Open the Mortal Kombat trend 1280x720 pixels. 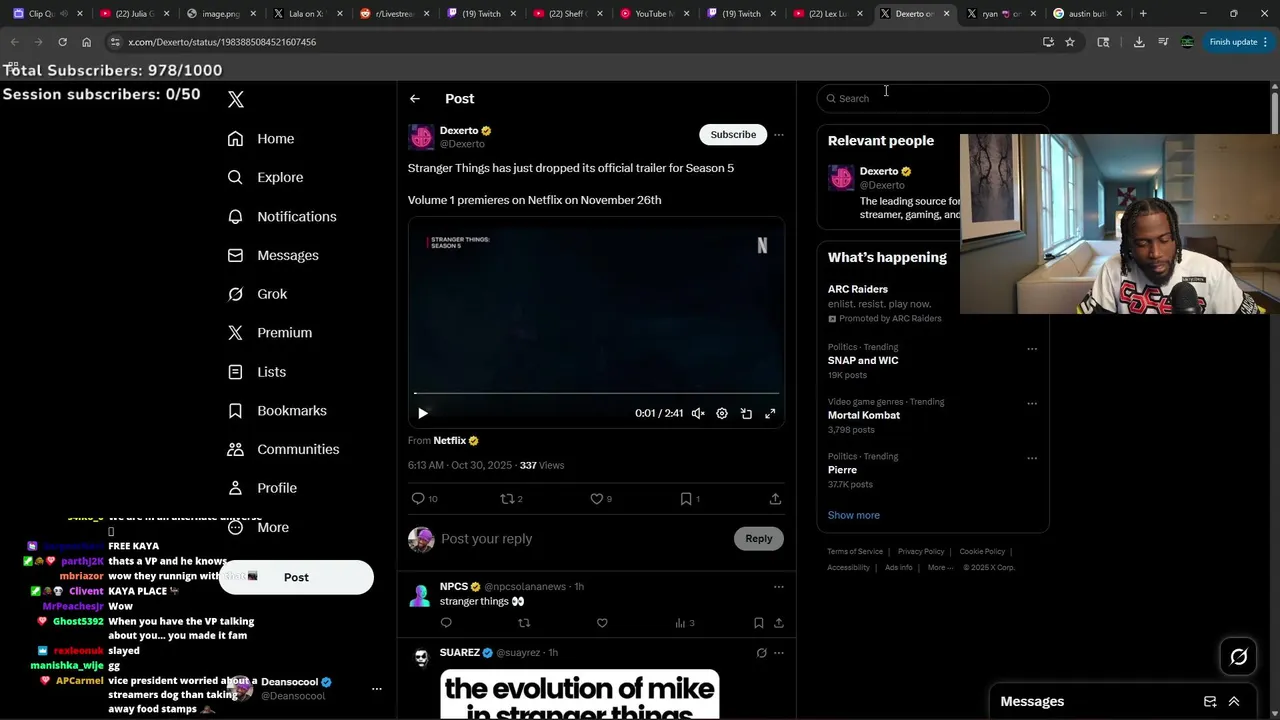click(x=864, y=415)
